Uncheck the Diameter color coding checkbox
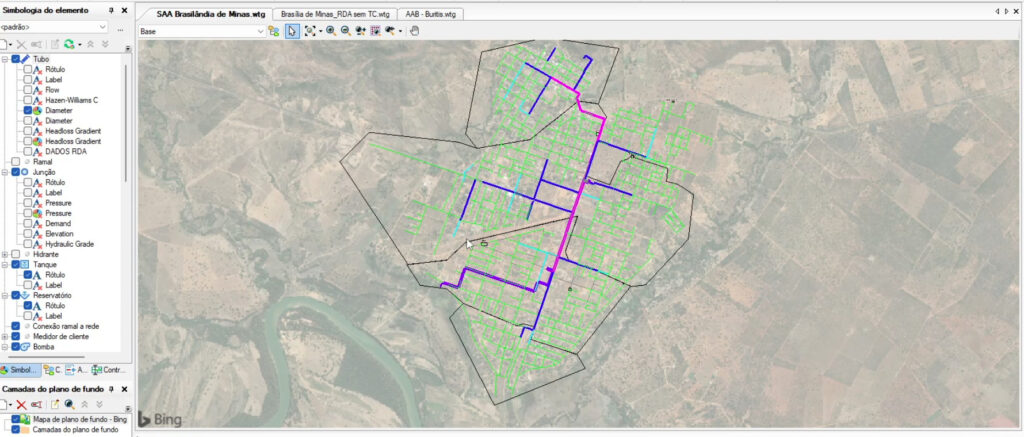1024x437 pixels. 27,111
